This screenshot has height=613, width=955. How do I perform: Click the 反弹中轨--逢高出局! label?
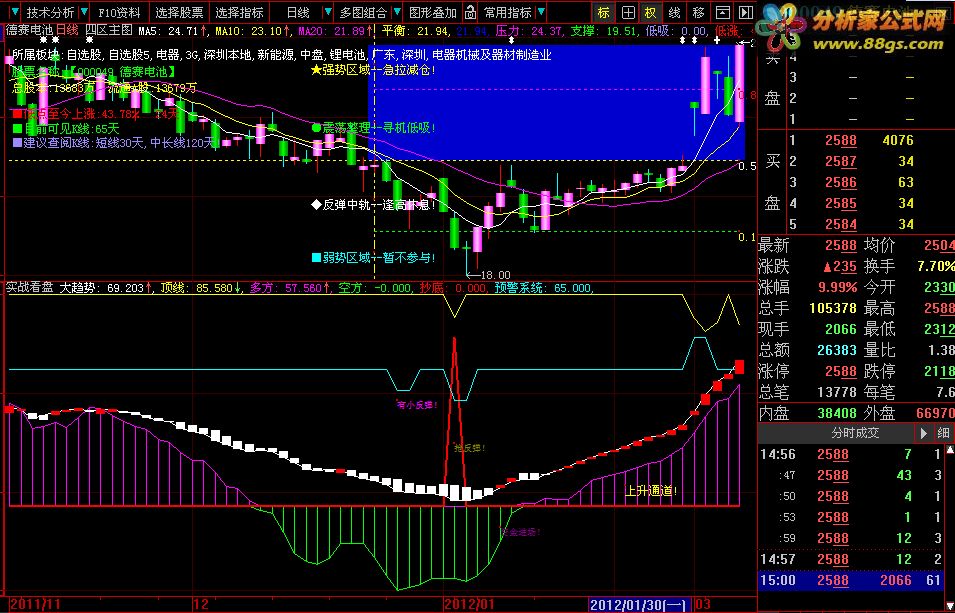pyautogui.click(x=373, y=205)
